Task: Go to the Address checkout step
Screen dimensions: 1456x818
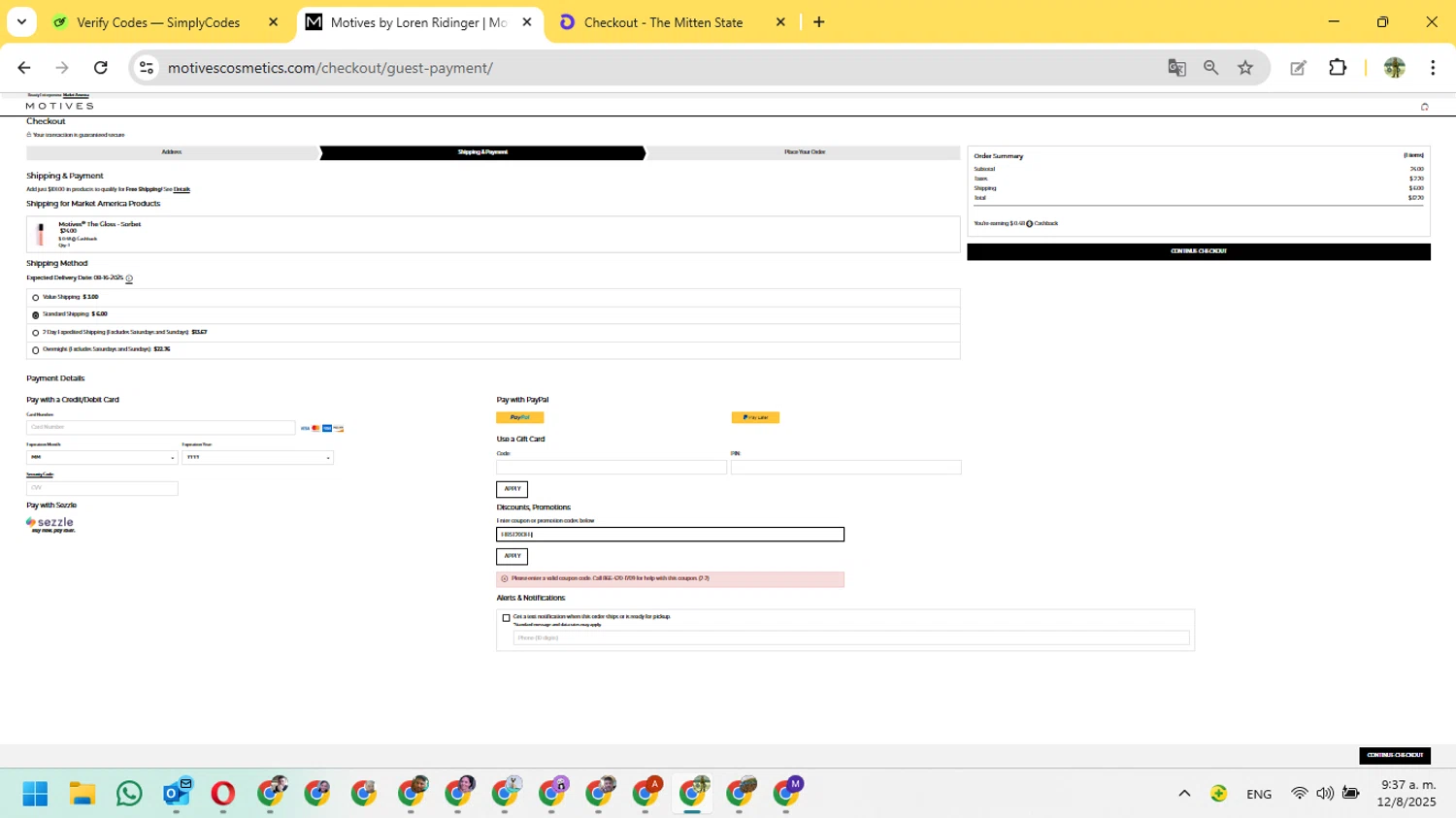Action: pos(172,152)
